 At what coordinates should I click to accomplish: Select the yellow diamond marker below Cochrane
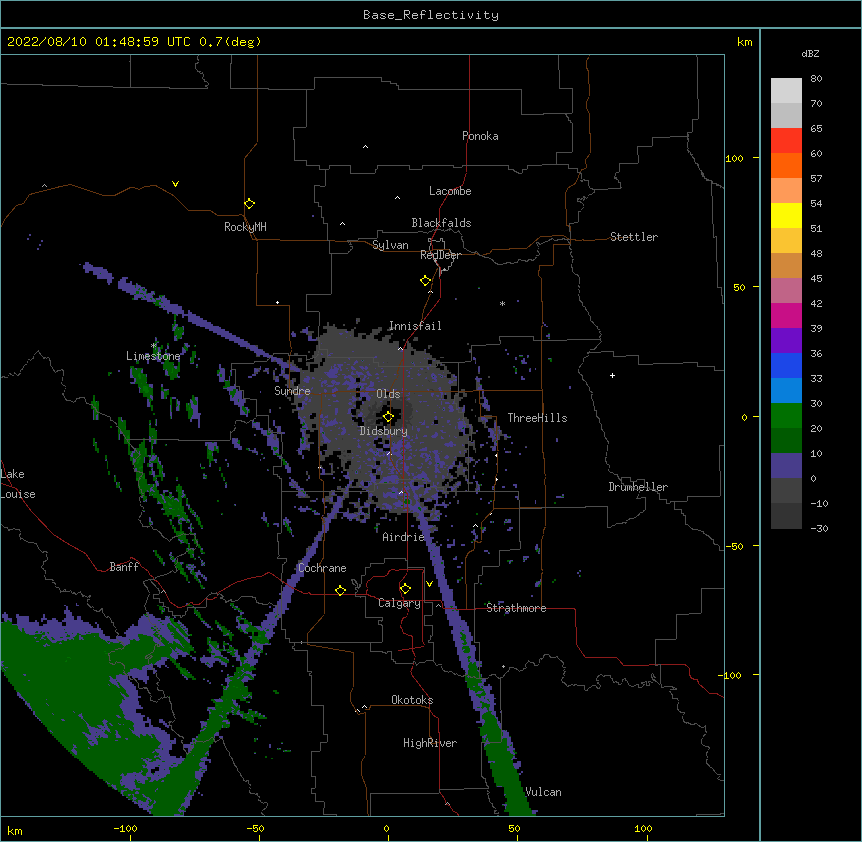340,590
